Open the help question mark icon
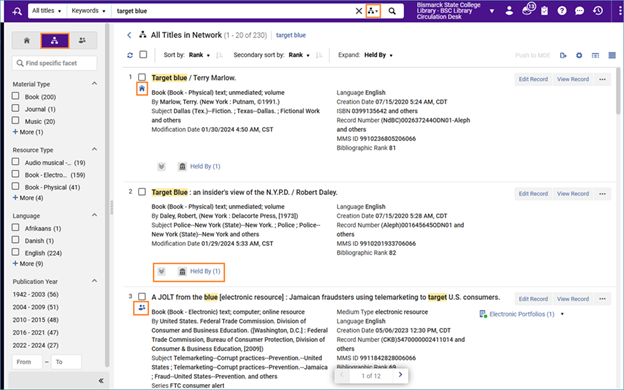The width and height of the screenshot is (624, 390). [x=562, y=11]
